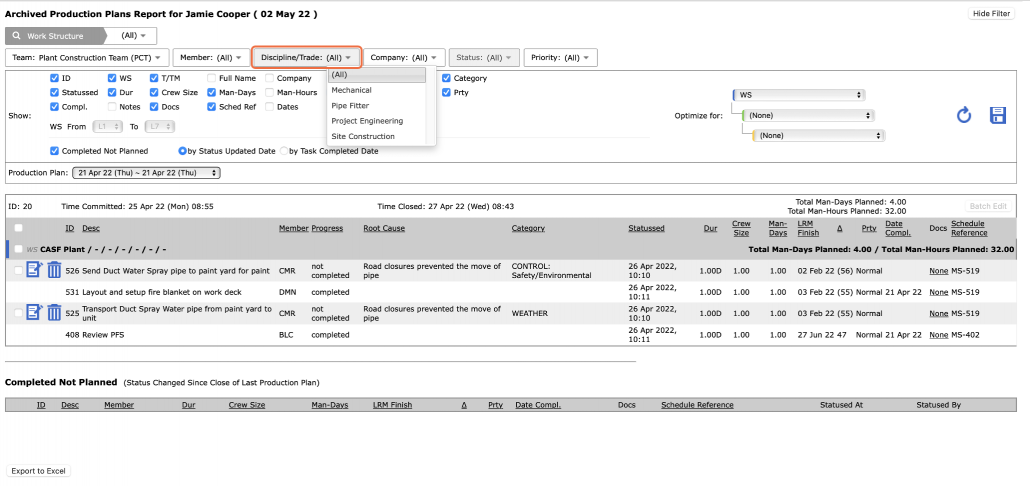This screenshot has height=486, width=1030.
Task: Open the Priority filter dropdown
Action: pos(560,58)
